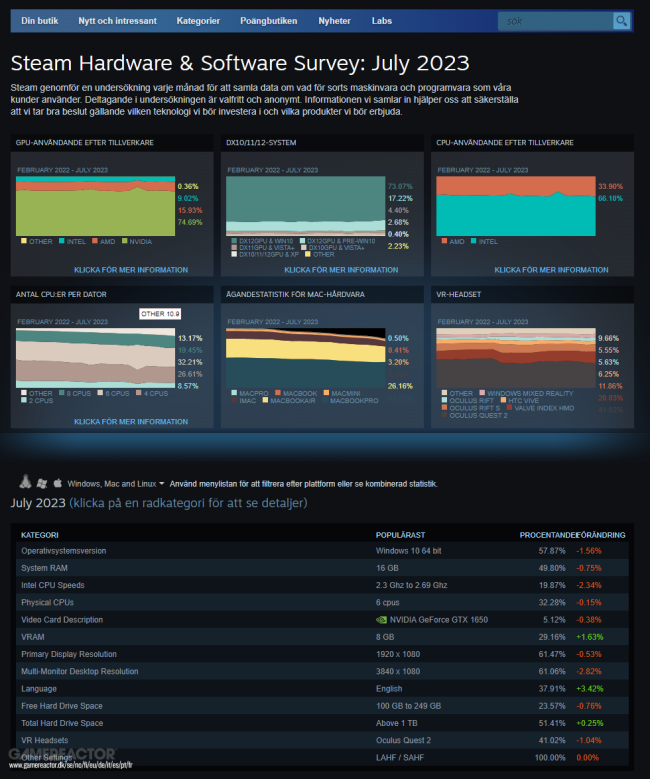Click 'Klicka för mer information' under GPU chart
Image resolution: width=650 pixels, height=779 pixels.
click(x=131, y=270)
